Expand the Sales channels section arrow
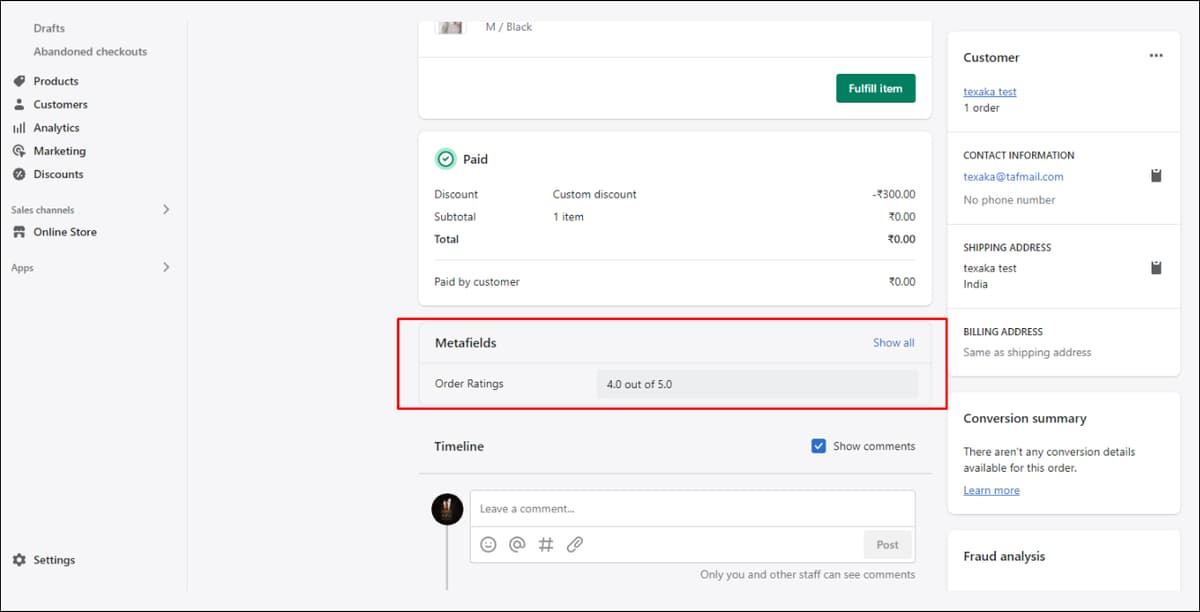This screenshot has height=612, width=1200. pos(166,210)
